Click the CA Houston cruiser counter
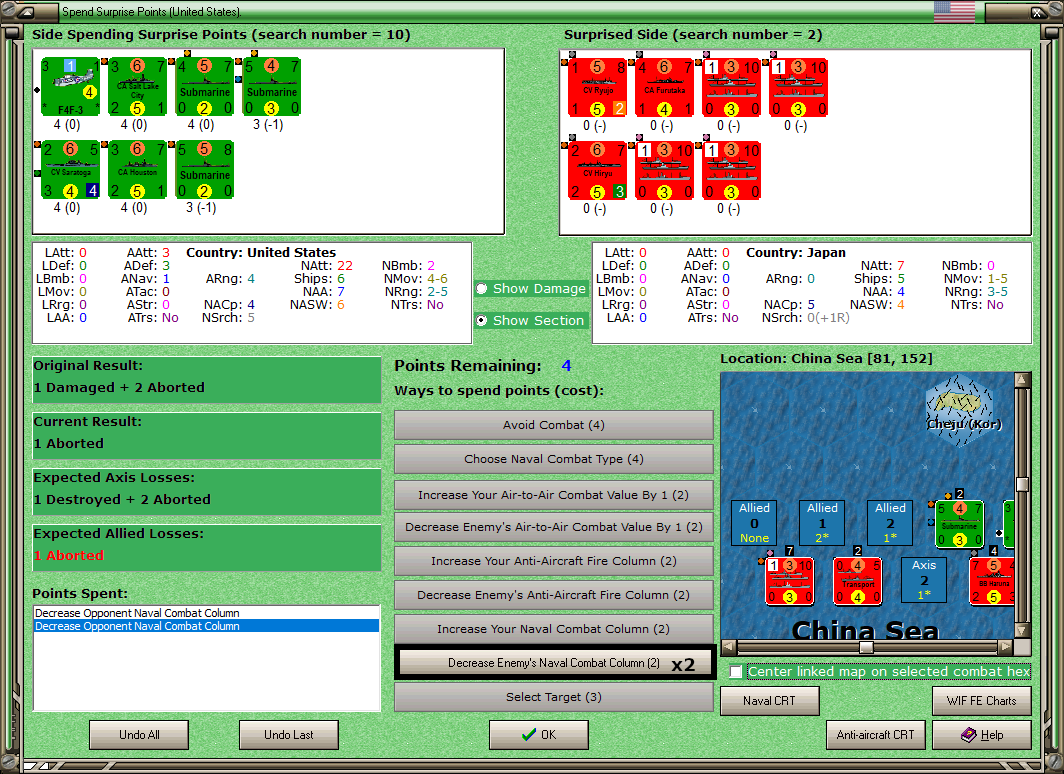Screen dimensions: 1064x774 pyautogui.click(x=138, y=170)
